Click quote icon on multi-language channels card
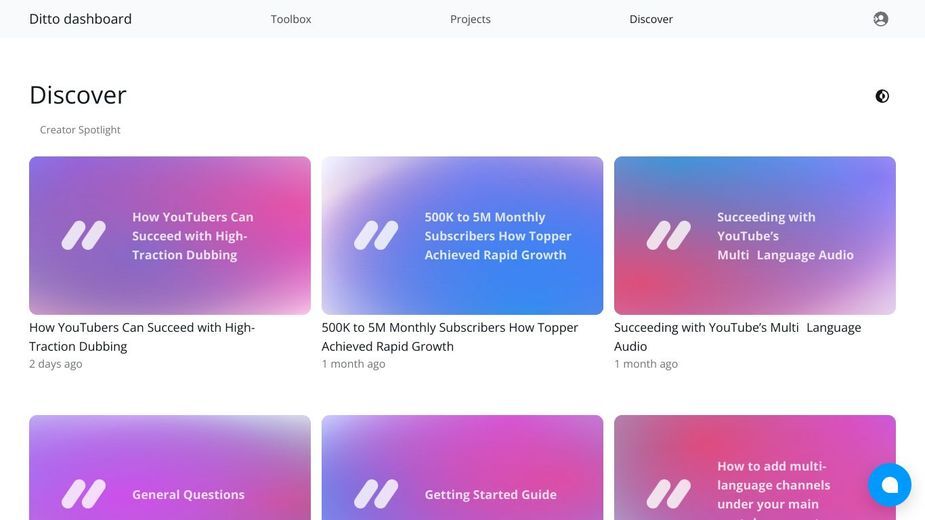Screen dimensions: 925x520 [668, 494]
